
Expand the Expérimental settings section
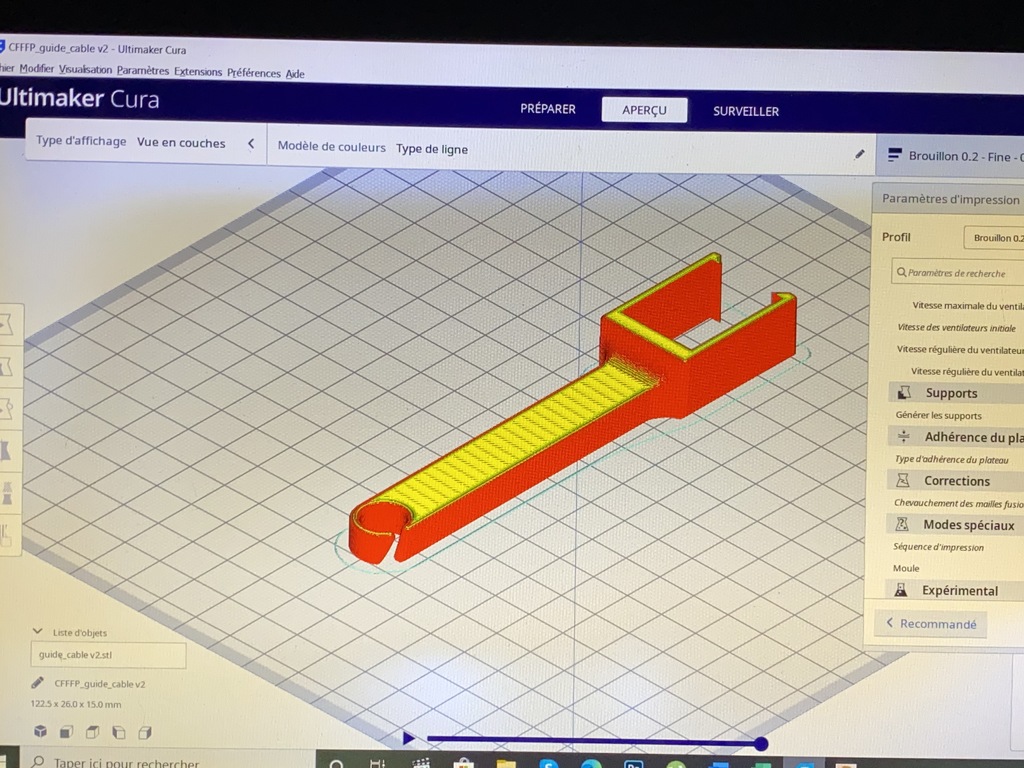[x=953, y=590]
